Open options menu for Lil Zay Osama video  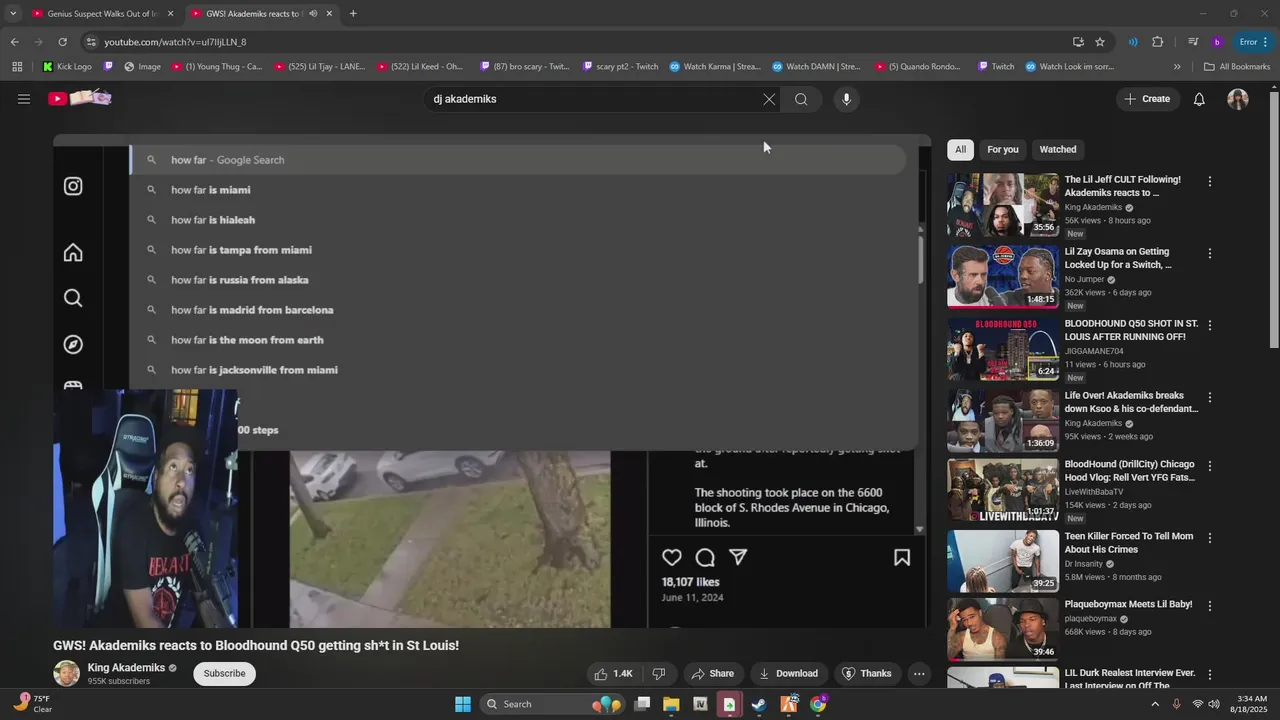click(1210, 254)
